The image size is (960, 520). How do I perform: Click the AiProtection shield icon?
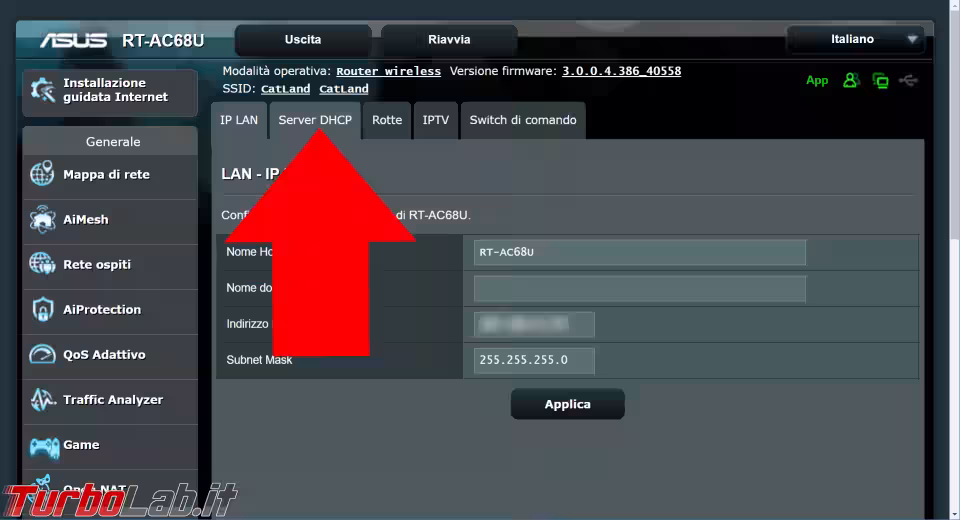(x=42, y=309)
